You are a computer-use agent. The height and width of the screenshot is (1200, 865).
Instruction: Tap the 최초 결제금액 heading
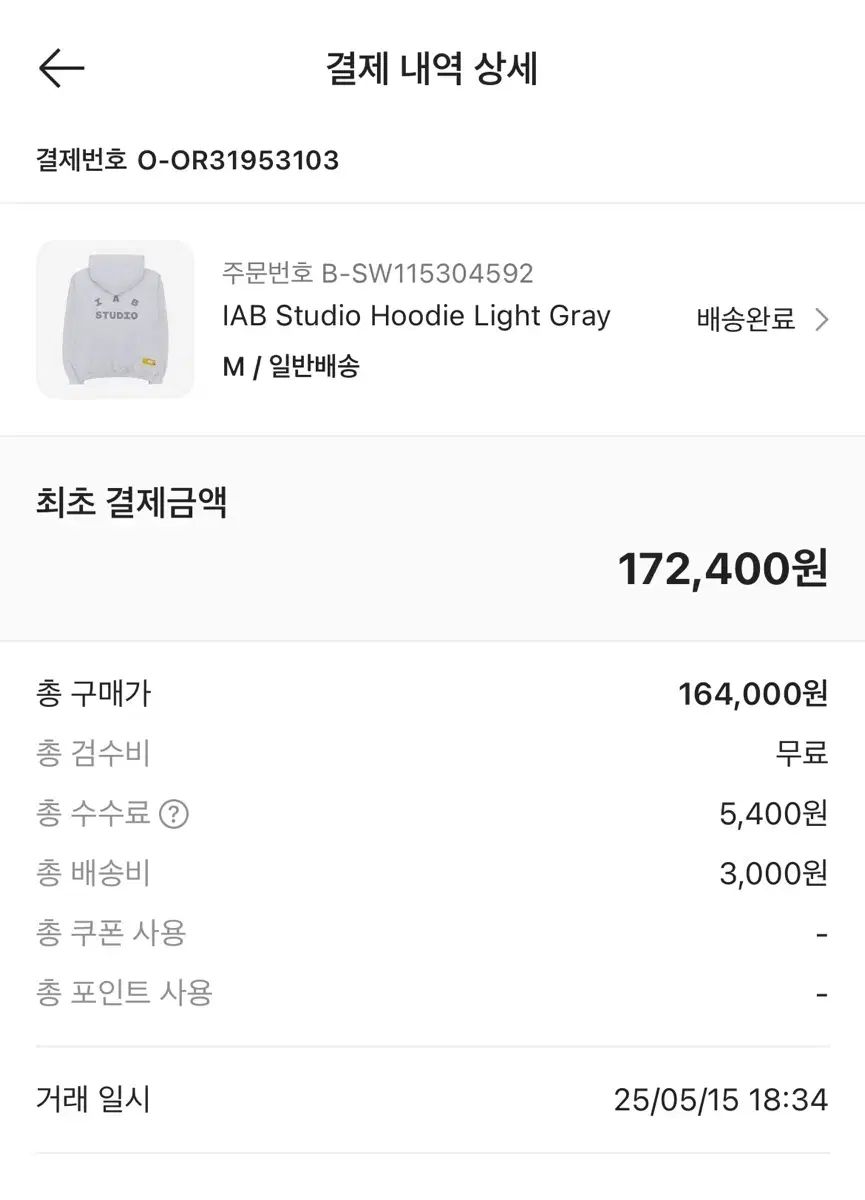132,502
